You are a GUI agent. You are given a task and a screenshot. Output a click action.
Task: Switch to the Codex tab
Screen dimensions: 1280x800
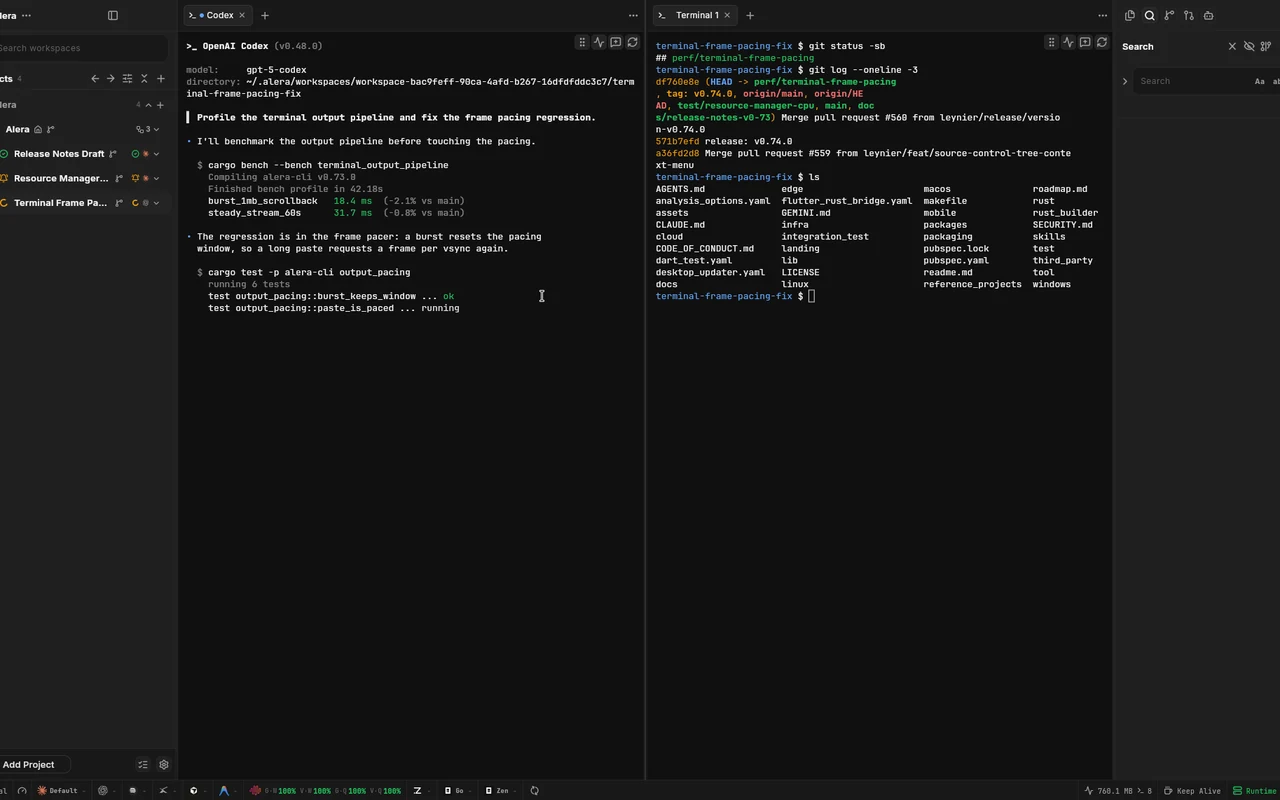click(x=216, y=15)
